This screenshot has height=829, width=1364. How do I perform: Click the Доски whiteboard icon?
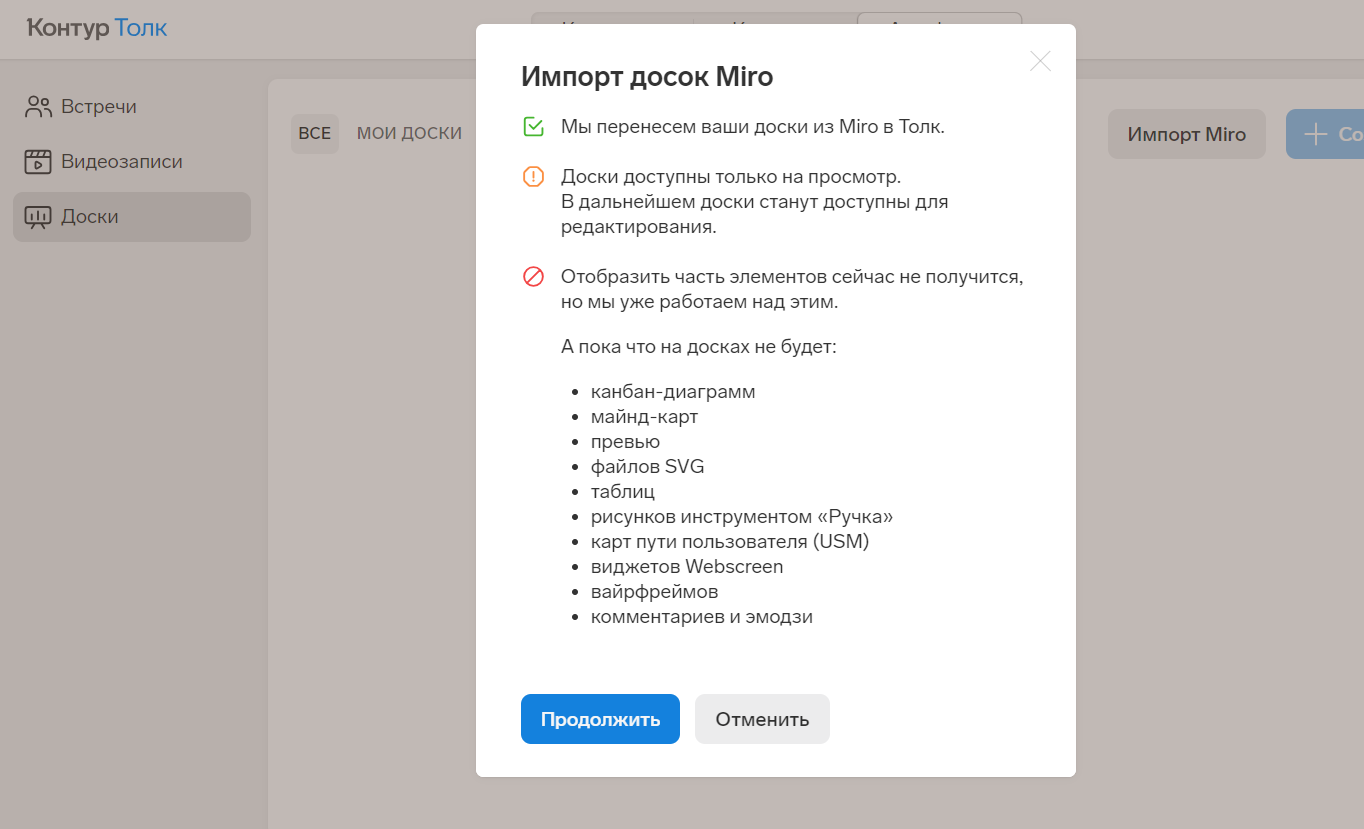[38, 217]
